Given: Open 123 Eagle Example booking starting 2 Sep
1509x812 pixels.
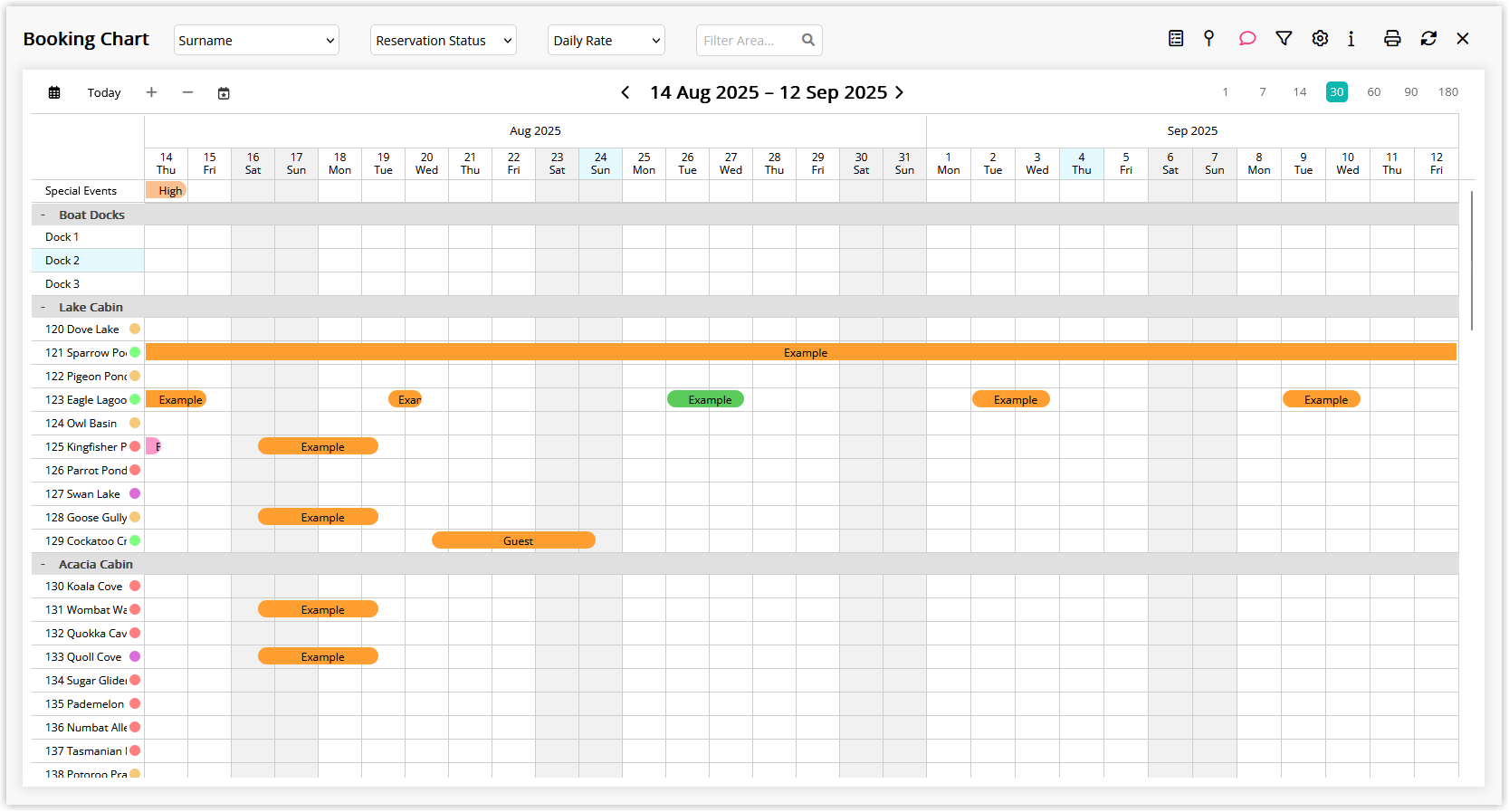Looking at the screenshot, I should [x=1011, y=399].
